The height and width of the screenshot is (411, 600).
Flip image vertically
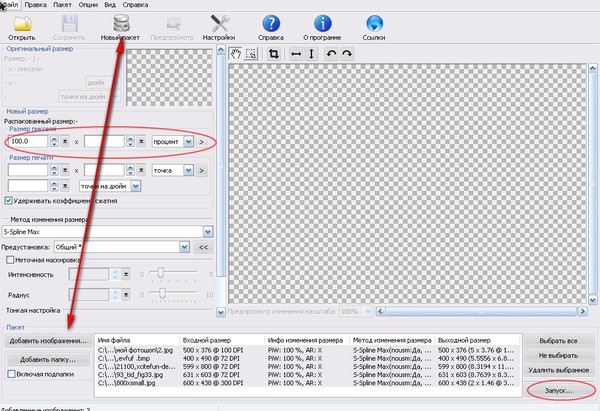pos(311,54)
